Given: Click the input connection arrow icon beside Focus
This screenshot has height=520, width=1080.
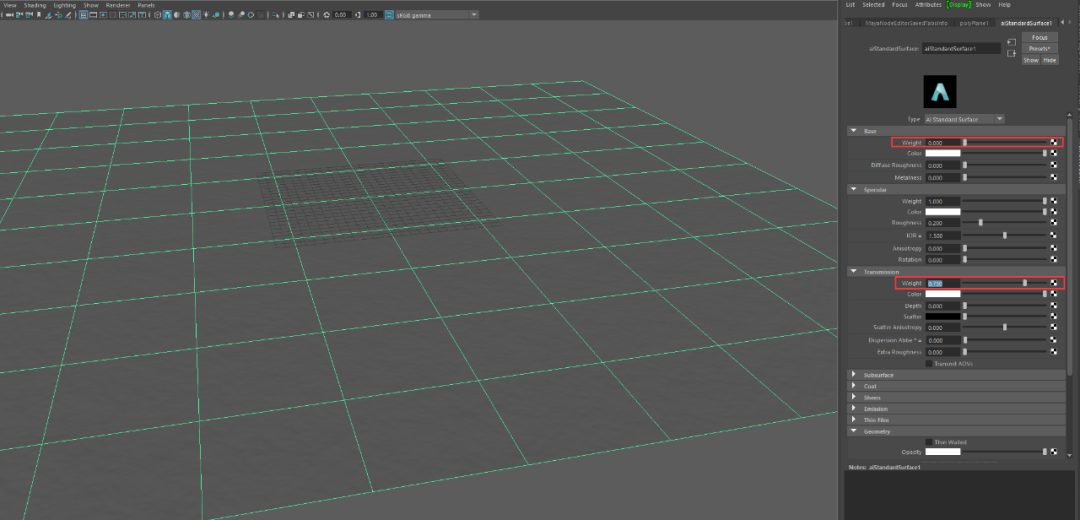Looking at the screenshot, I should [x=1011, y=42].
